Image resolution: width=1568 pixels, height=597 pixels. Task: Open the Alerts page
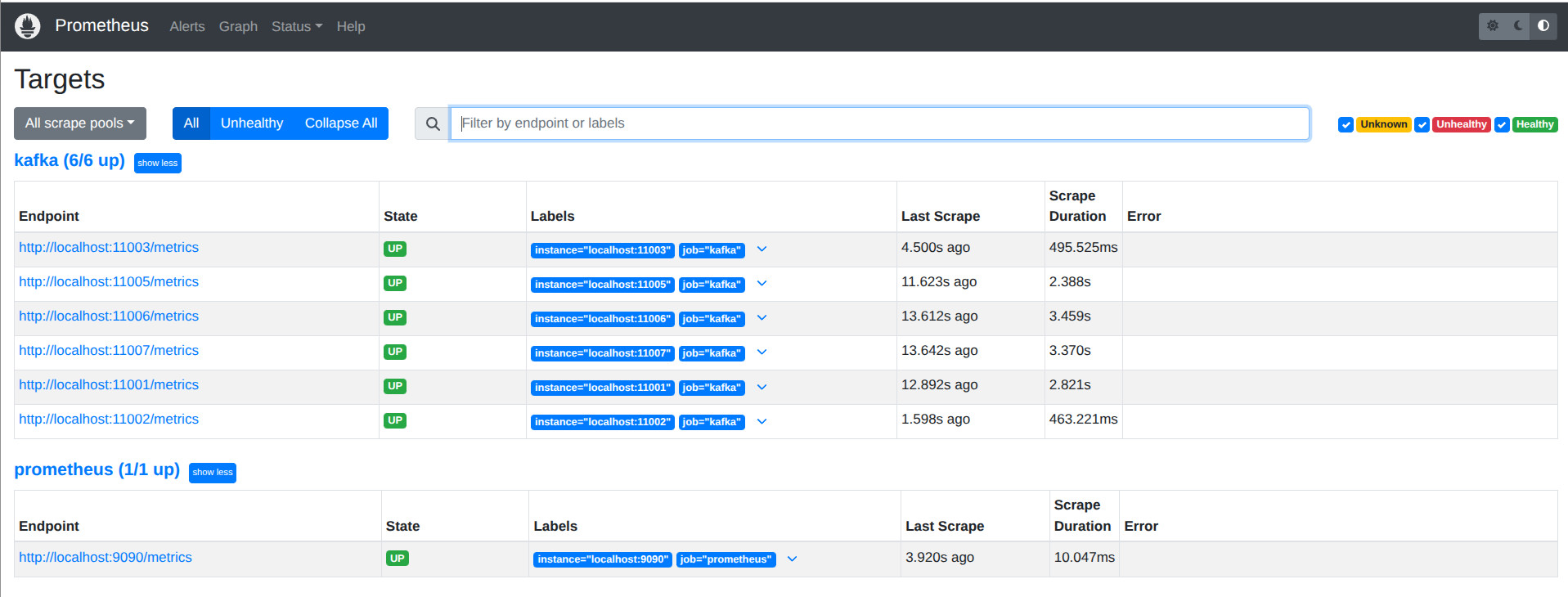(187, 26)
